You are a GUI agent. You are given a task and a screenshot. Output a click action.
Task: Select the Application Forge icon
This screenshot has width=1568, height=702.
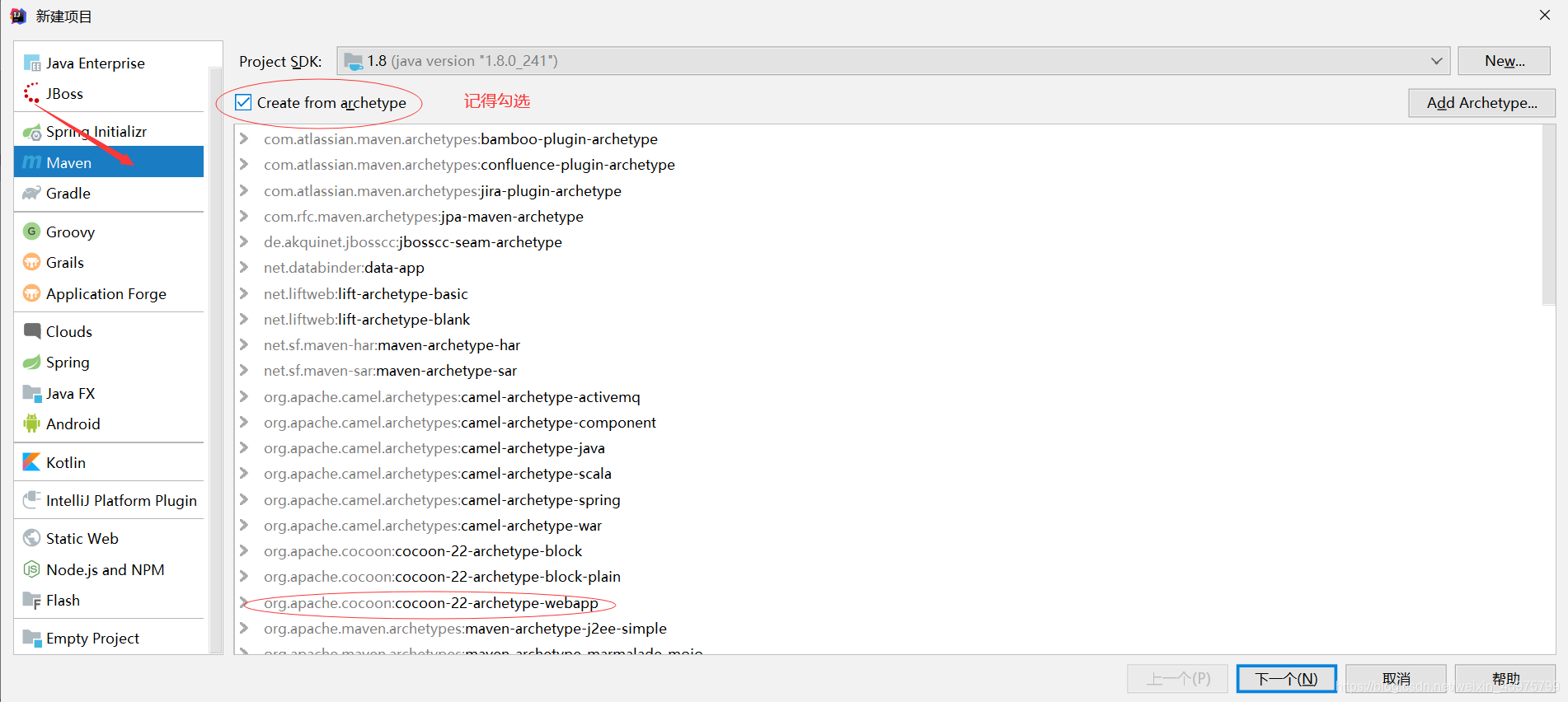tap(32, 293)
